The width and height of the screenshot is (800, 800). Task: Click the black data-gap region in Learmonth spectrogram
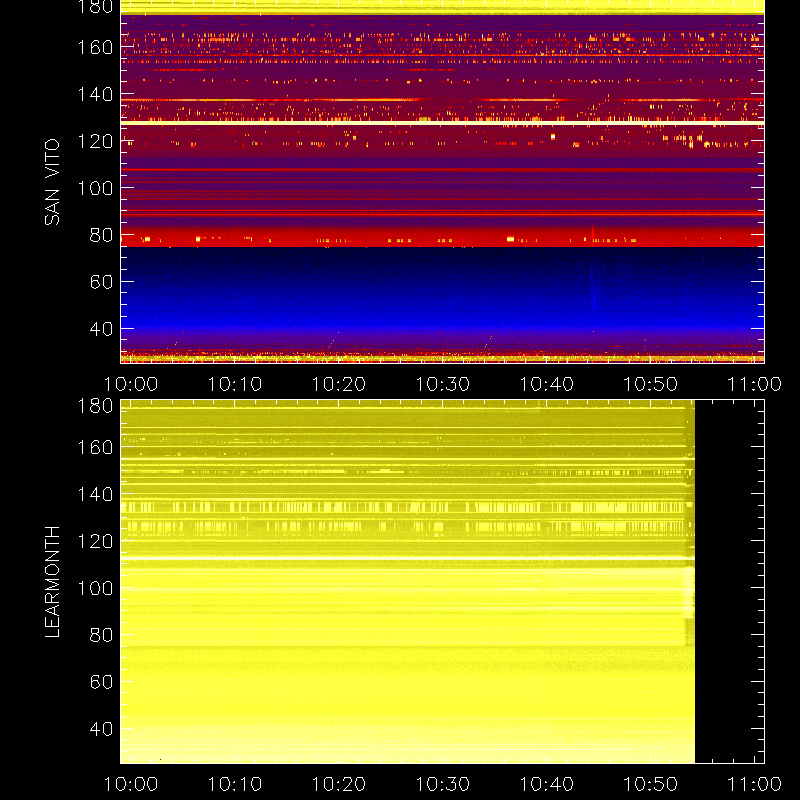(x=730, y=582)
